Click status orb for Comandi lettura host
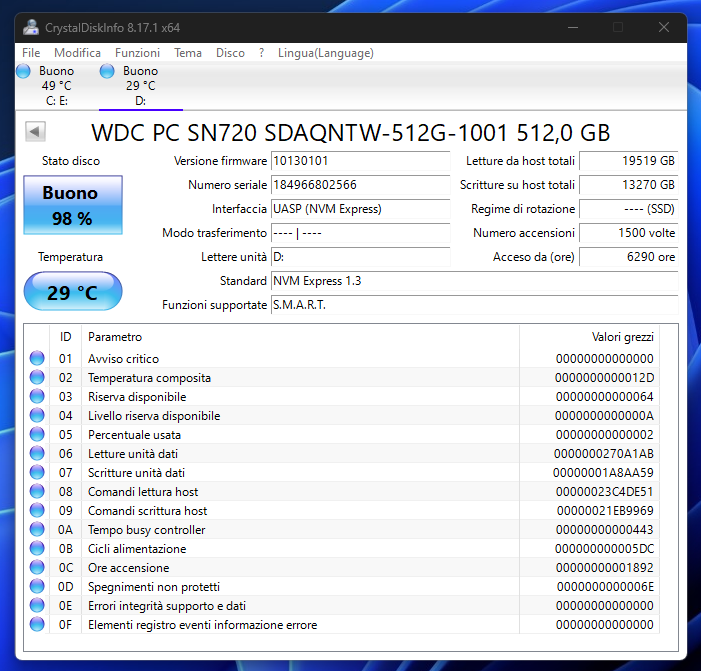 click(37, 491)
